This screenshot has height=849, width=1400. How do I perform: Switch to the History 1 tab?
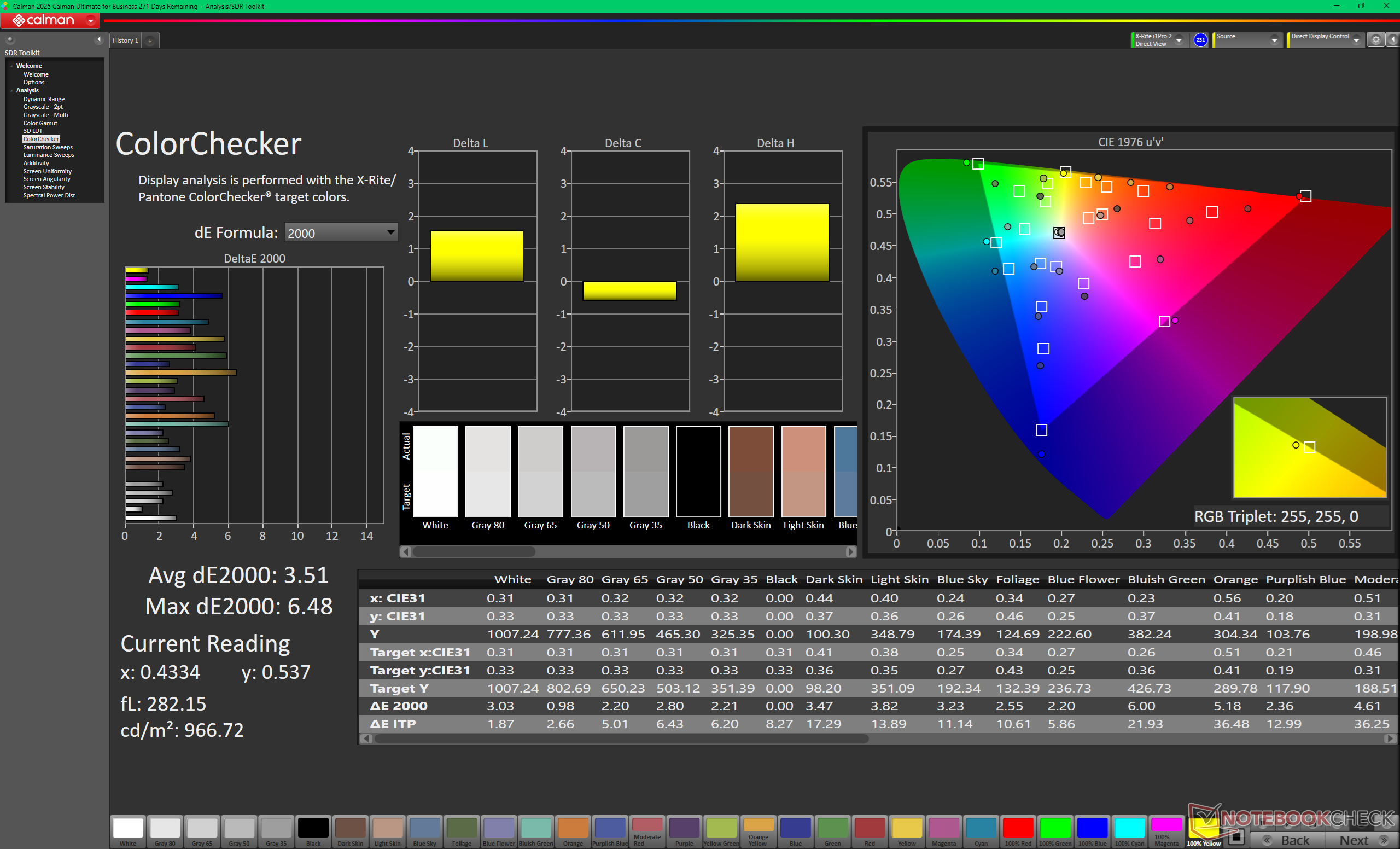125,40
